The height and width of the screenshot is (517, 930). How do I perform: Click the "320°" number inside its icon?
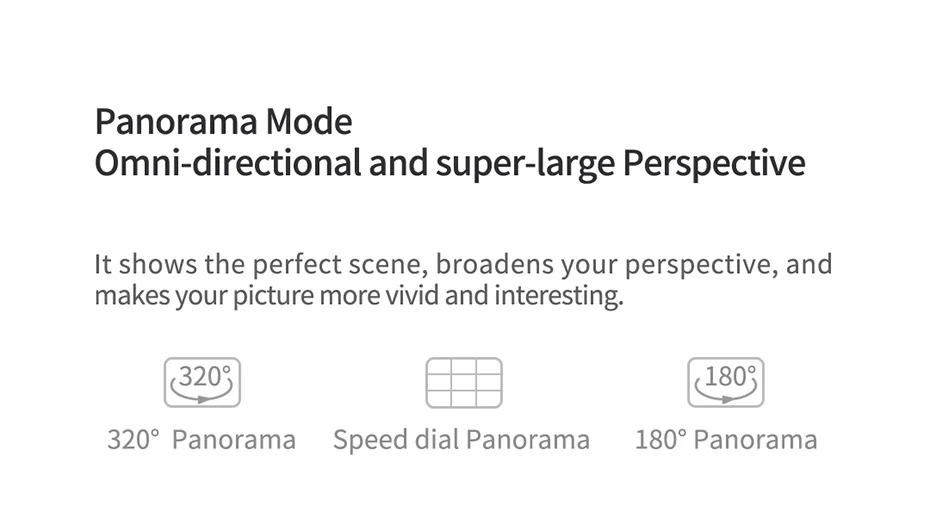[x=205, y=376]
